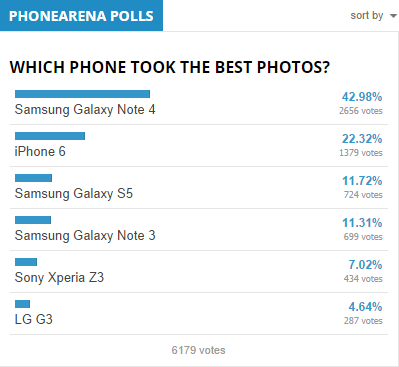Click the LG G3 result bar
399x367 pixels.
[22, 304]
